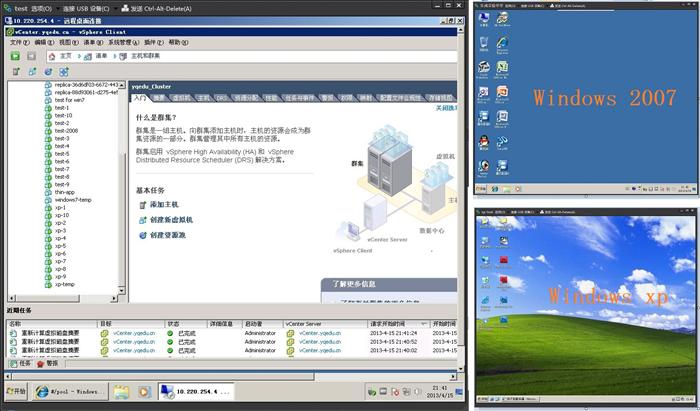
Task: Open the 系统管理(A) menu
Action: click(124, 42)
